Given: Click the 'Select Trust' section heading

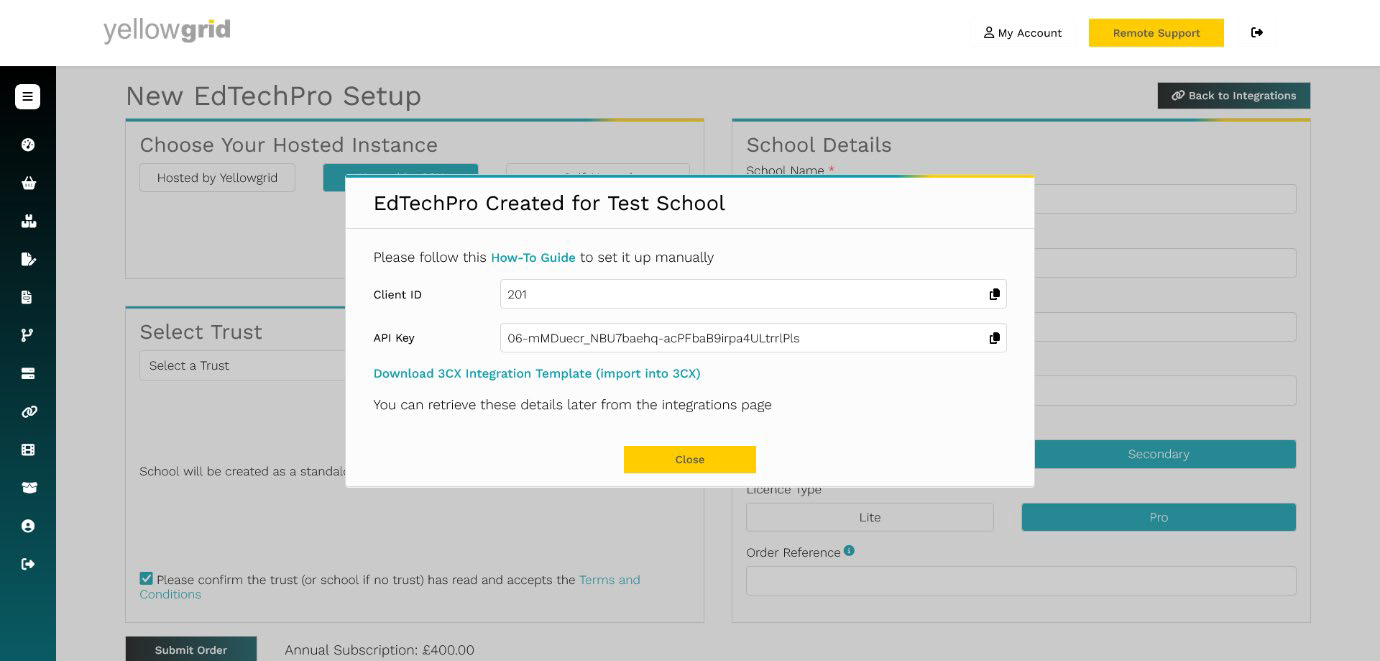Looking at the screenshot, I should (x=201, y=332).
